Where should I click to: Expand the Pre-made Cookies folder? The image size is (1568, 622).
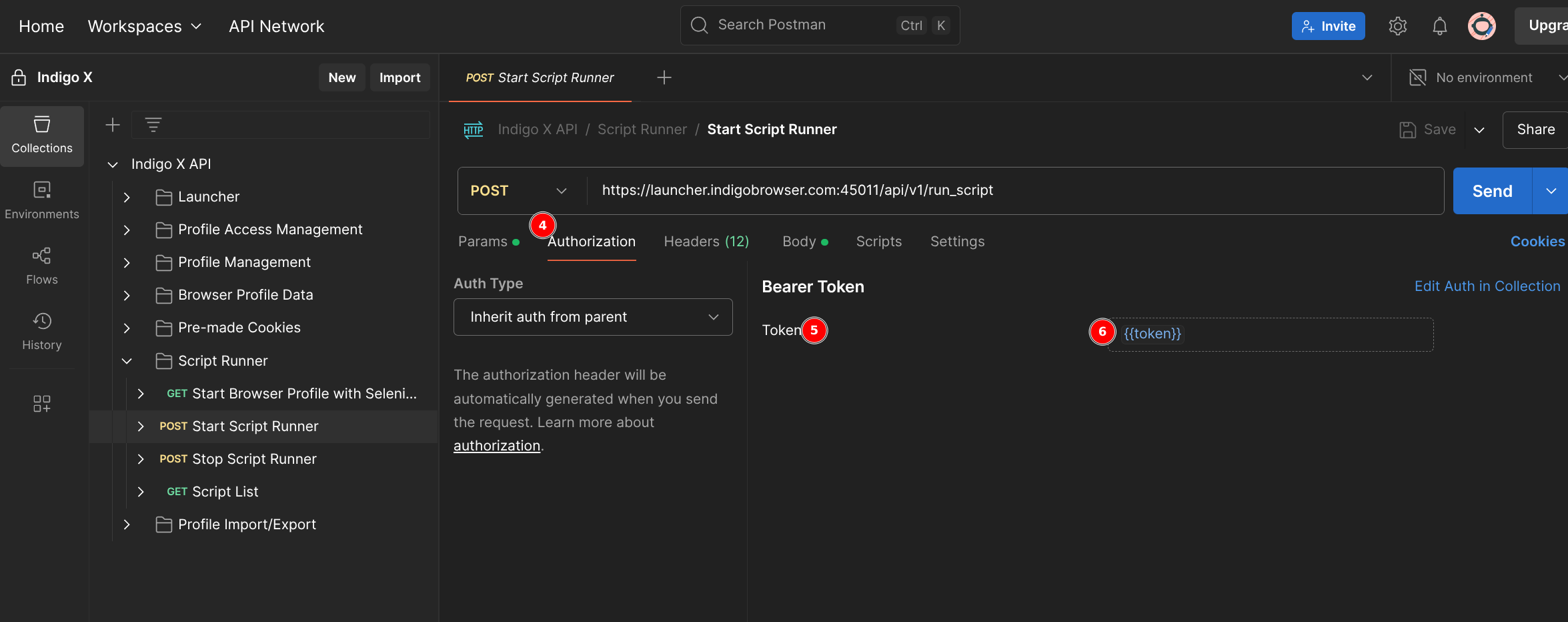click(127, 328)
